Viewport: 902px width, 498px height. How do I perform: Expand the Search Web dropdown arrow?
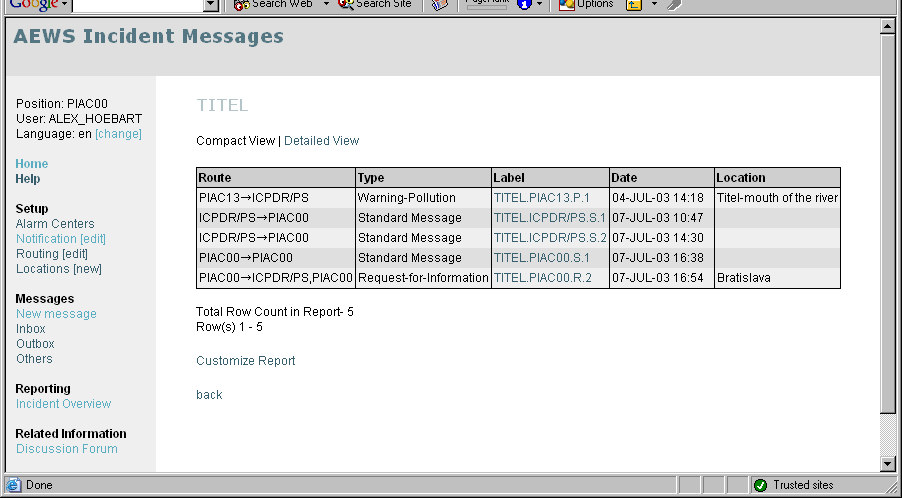[326, 4]
